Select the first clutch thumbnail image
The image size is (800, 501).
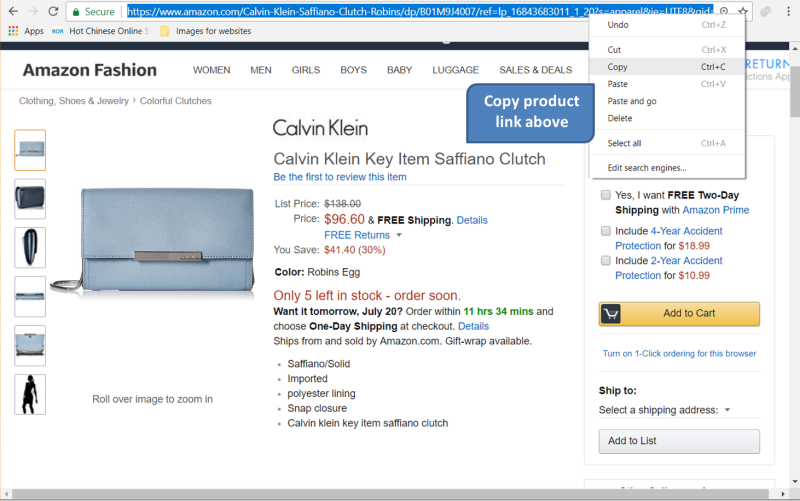click(30, 150)
